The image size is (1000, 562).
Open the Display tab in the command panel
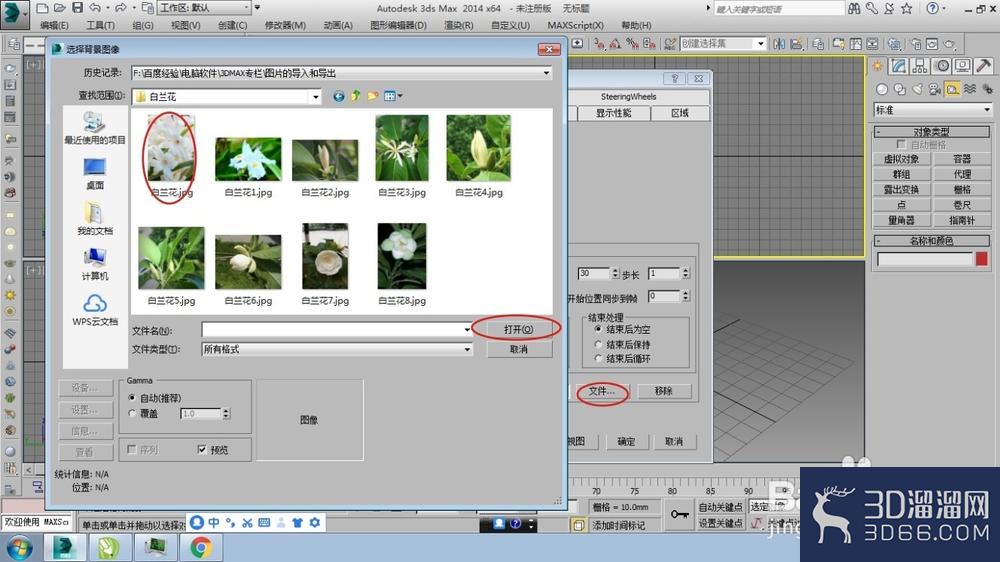(x=962, y=66)
